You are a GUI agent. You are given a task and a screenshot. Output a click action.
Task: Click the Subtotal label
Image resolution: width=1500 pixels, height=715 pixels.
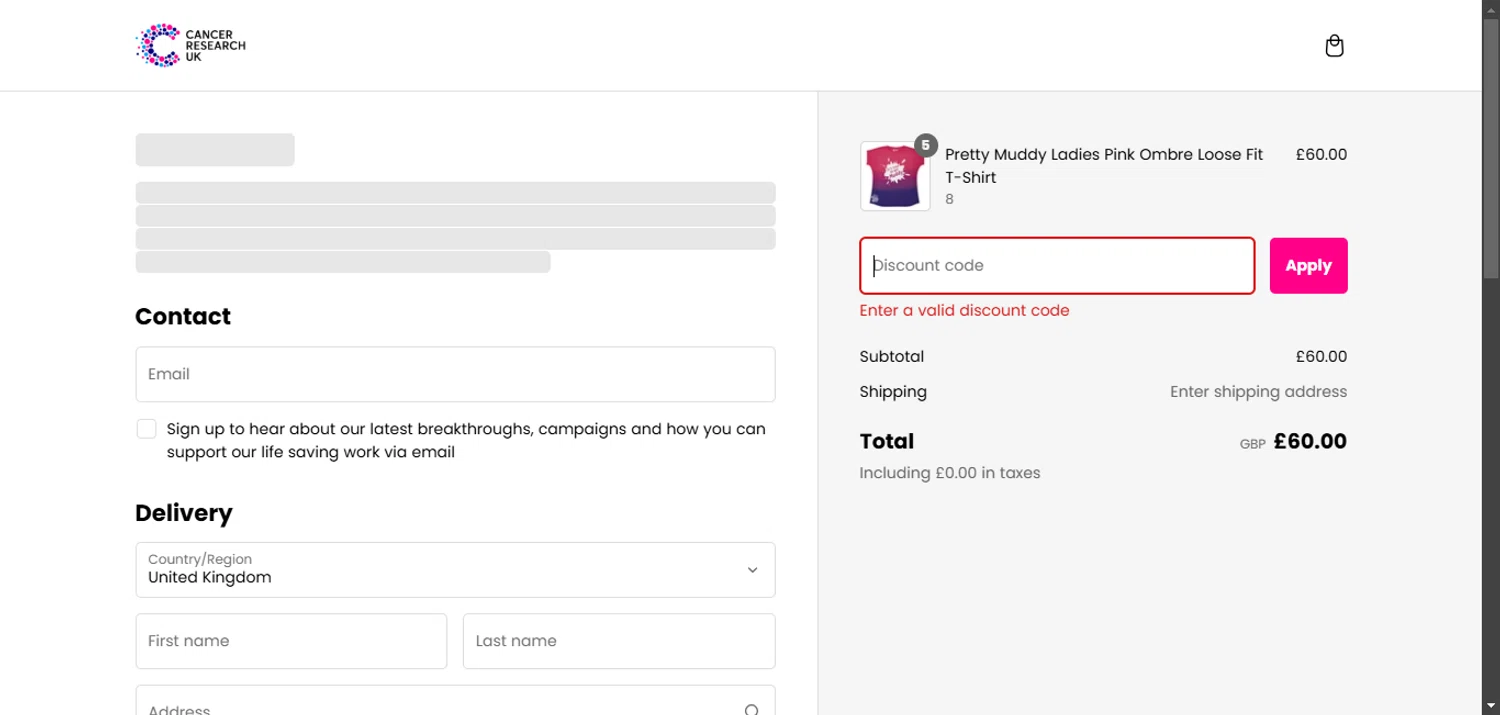point(891,356)
